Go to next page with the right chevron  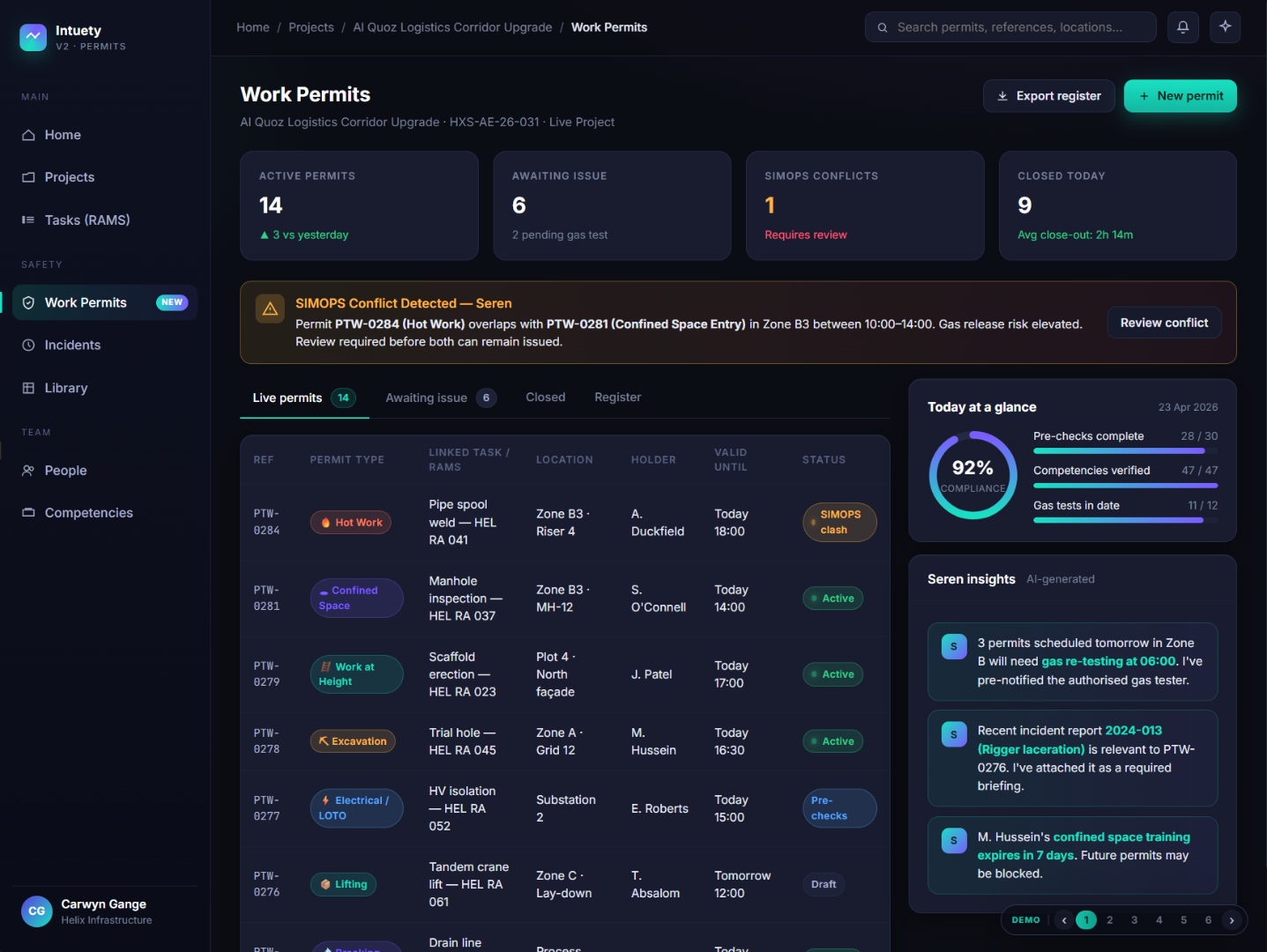click(x=1233, y=920)
